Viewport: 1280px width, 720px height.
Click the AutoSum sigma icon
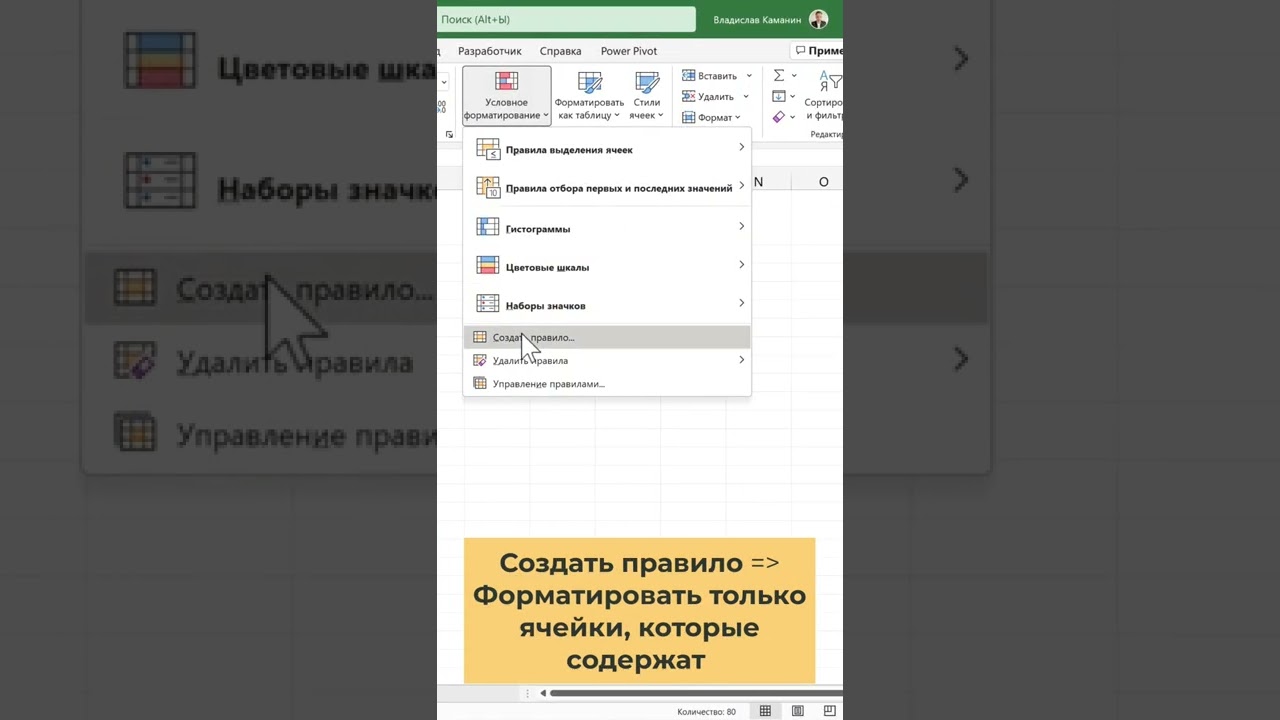(779, 76)
